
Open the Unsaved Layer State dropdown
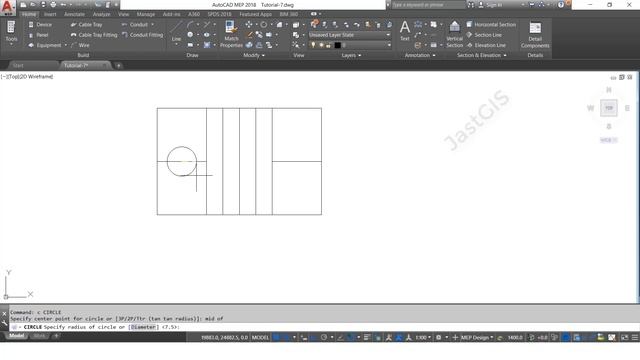point(350,35)
